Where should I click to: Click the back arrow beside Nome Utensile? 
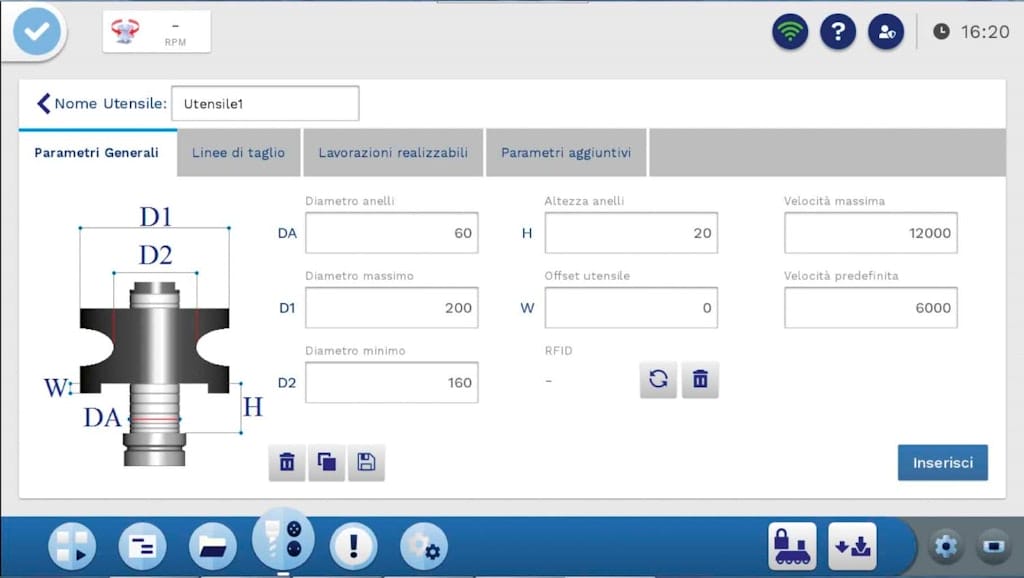pyautogui.click(x=43, y=103)
